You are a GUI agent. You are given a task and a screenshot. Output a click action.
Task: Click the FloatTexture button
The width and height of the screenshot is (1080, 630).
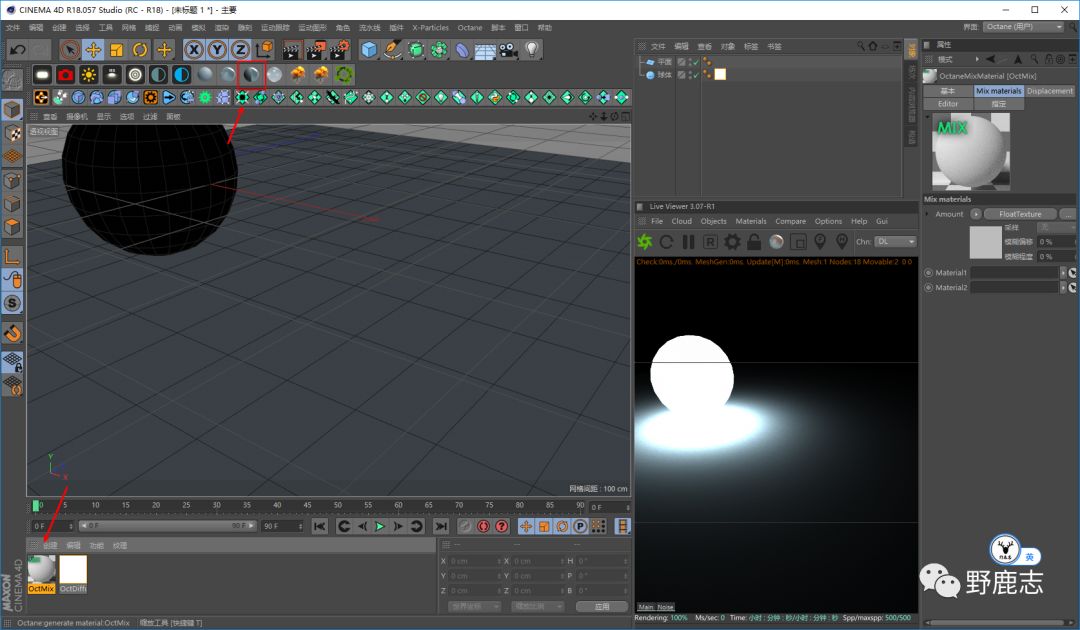pos(1019,214)
